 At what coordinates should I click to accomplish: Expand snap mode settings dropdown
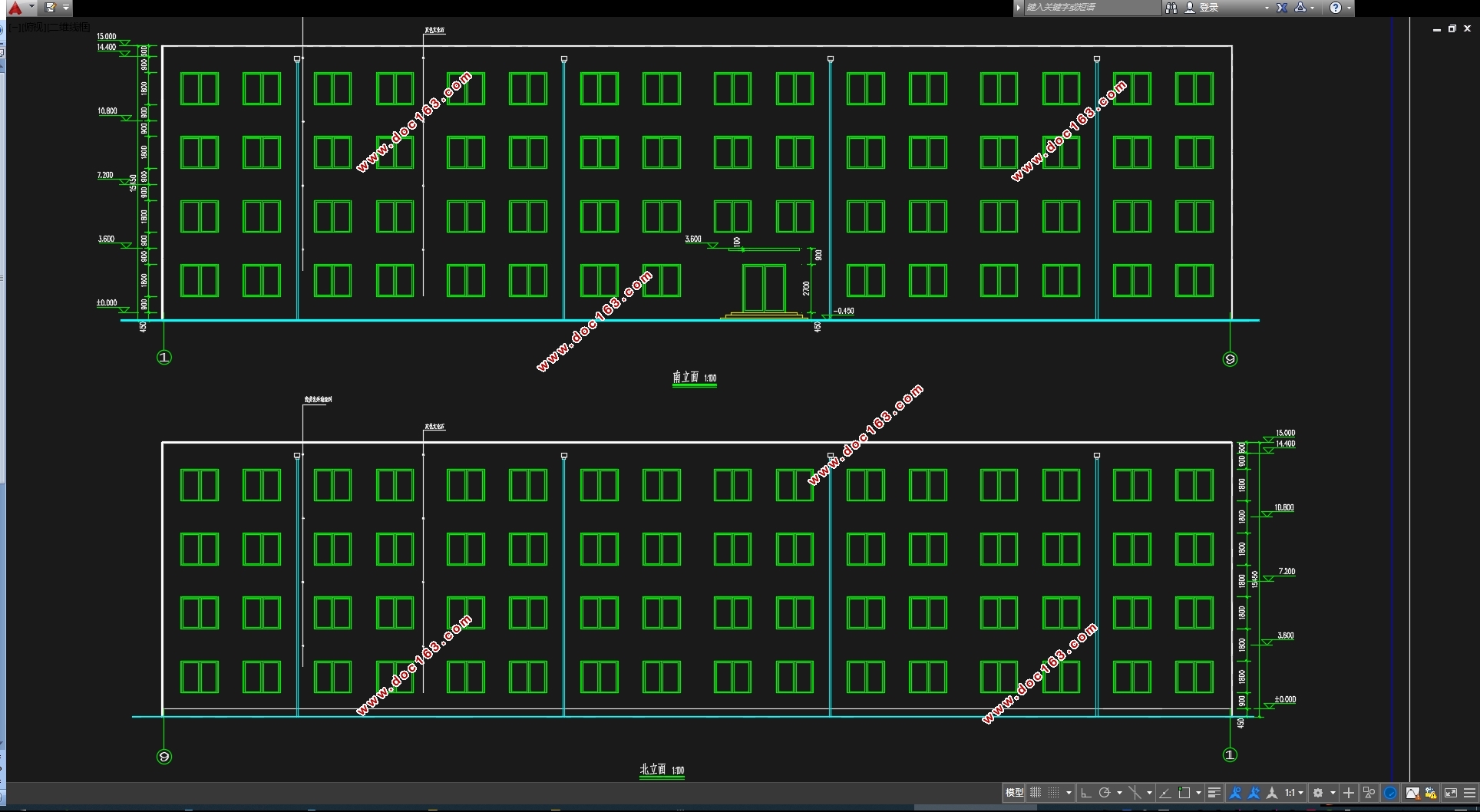pyautogui.click(x=1069, y=793)
